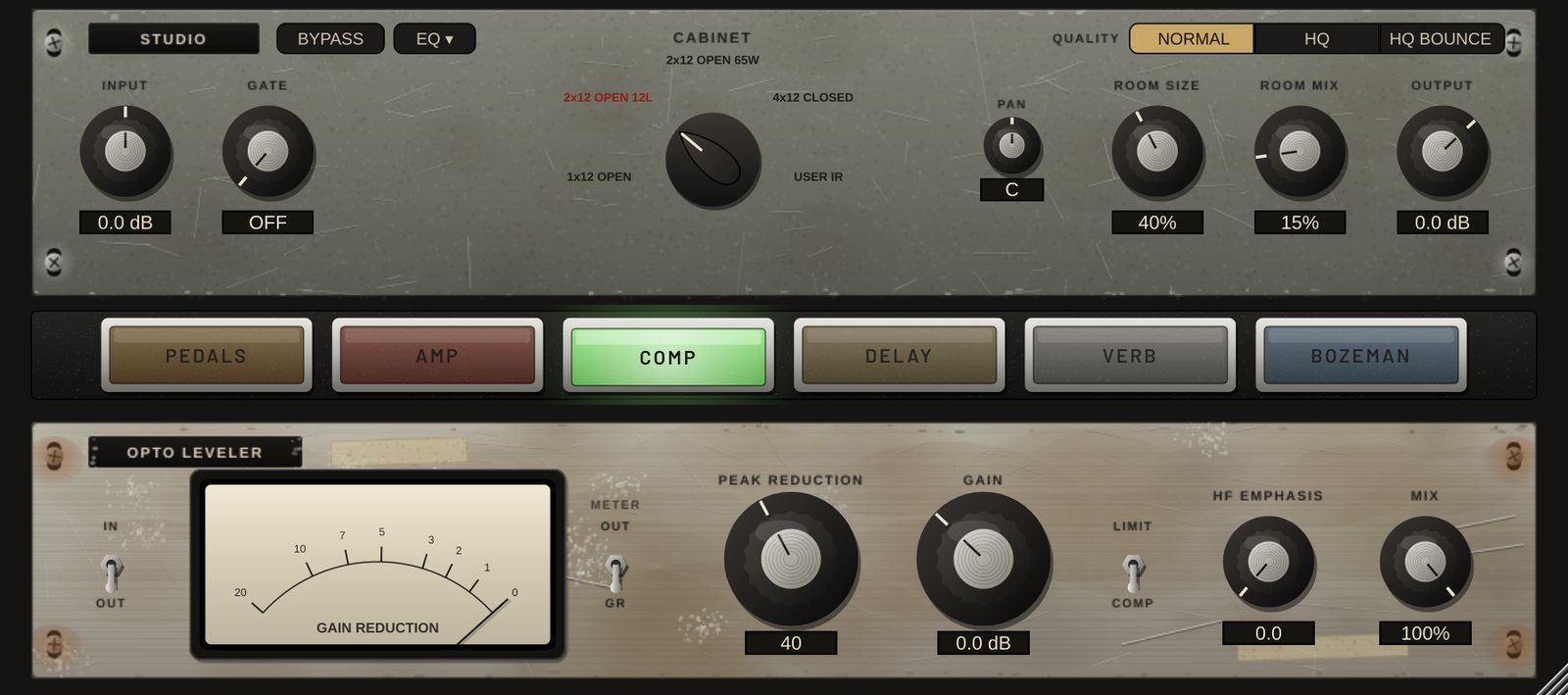This screenshot has width=1568, height=695.
Task: Click the Output level knob
Action: (x=1443, y=152)
